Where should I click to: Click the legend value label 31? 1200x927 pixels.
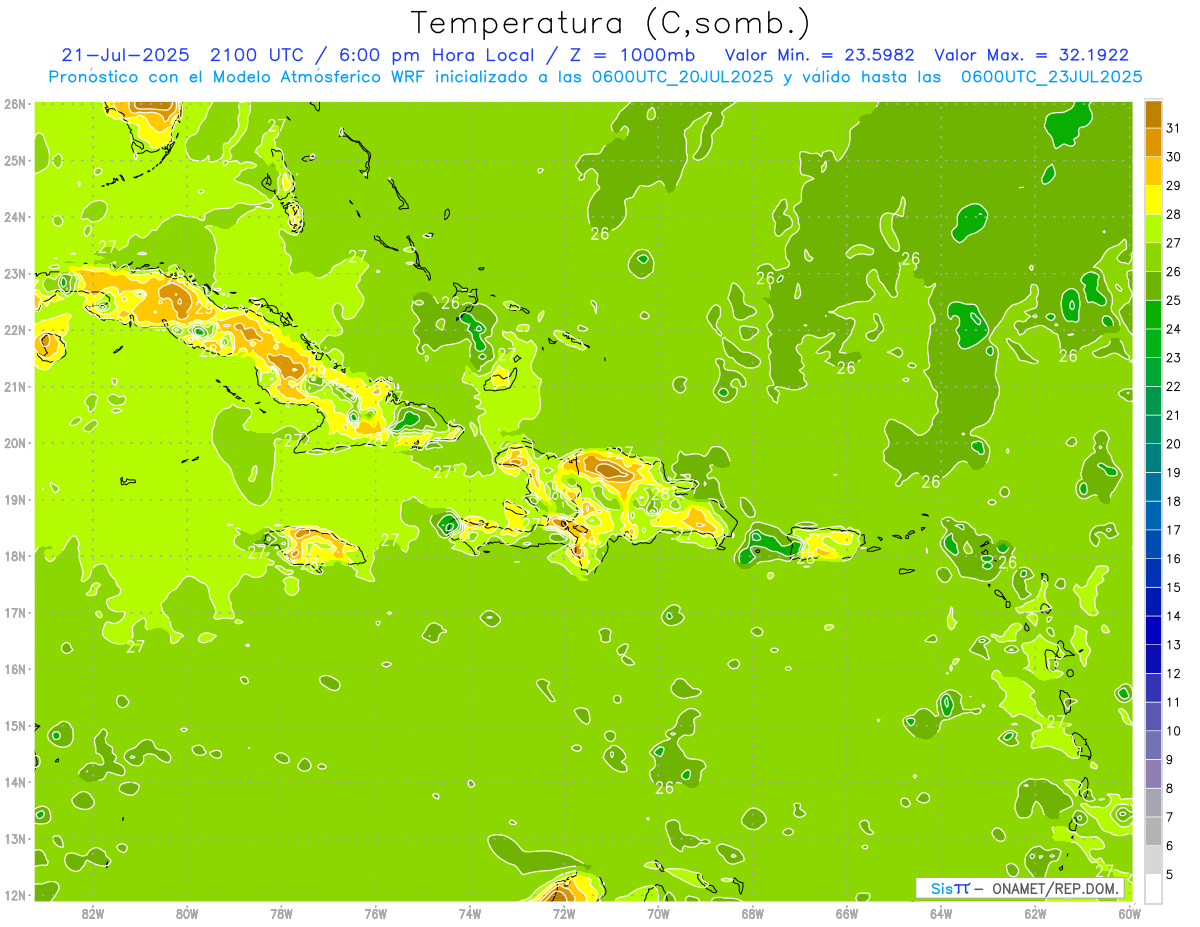(x=1174, y=128)
